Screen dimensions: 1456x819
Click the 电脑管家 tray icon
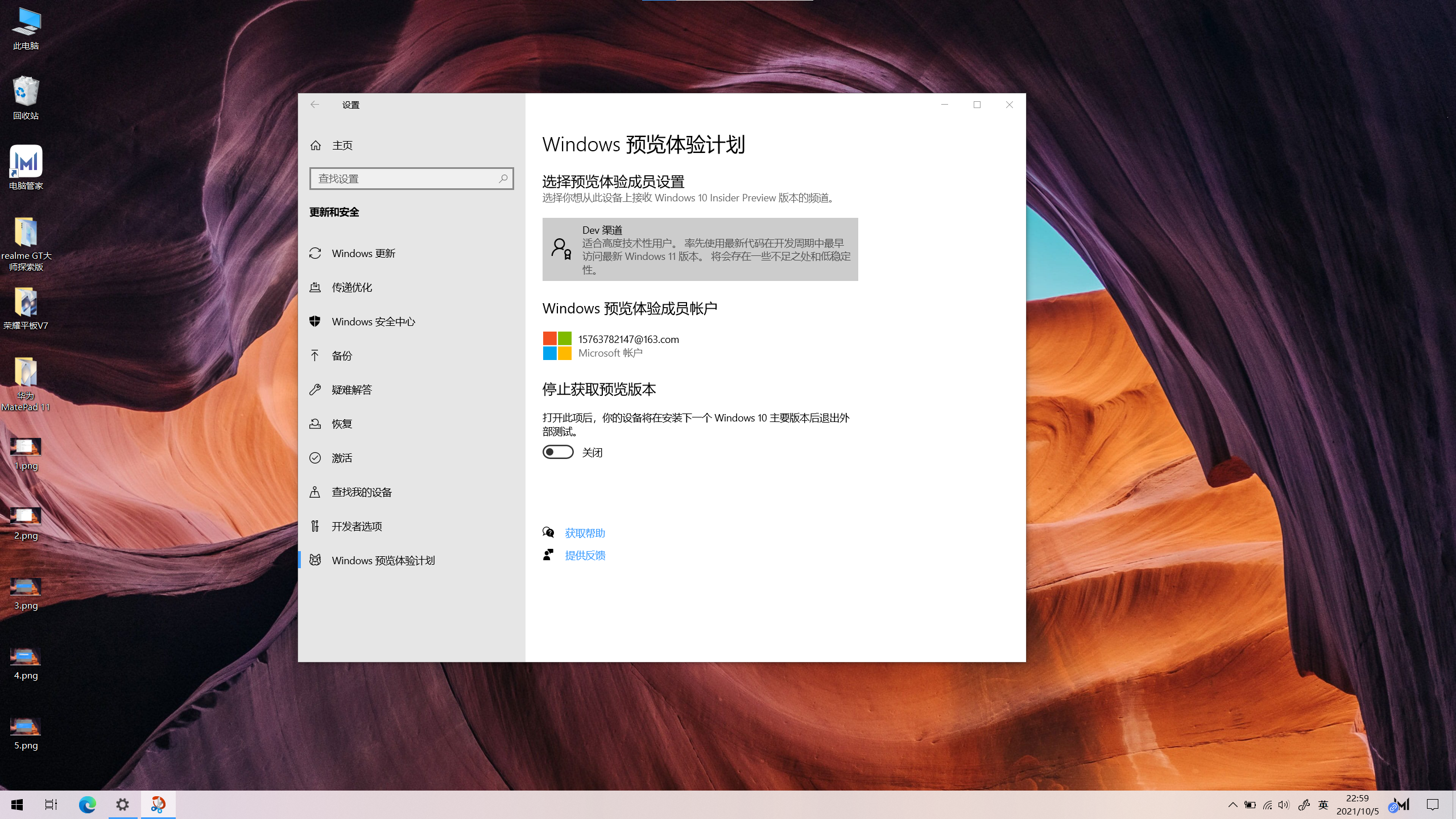[1400, 805]
